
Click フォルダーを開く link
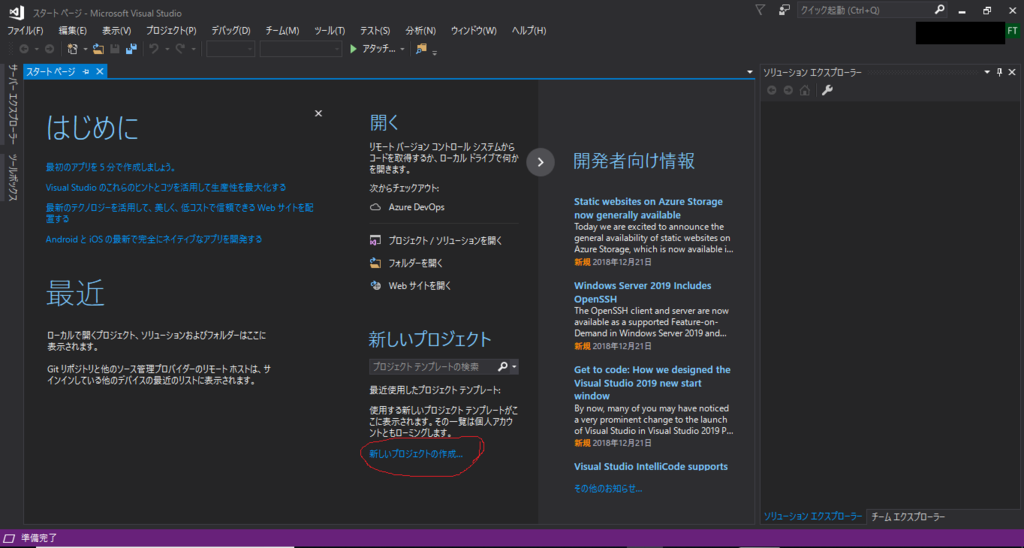coord(416,263)
